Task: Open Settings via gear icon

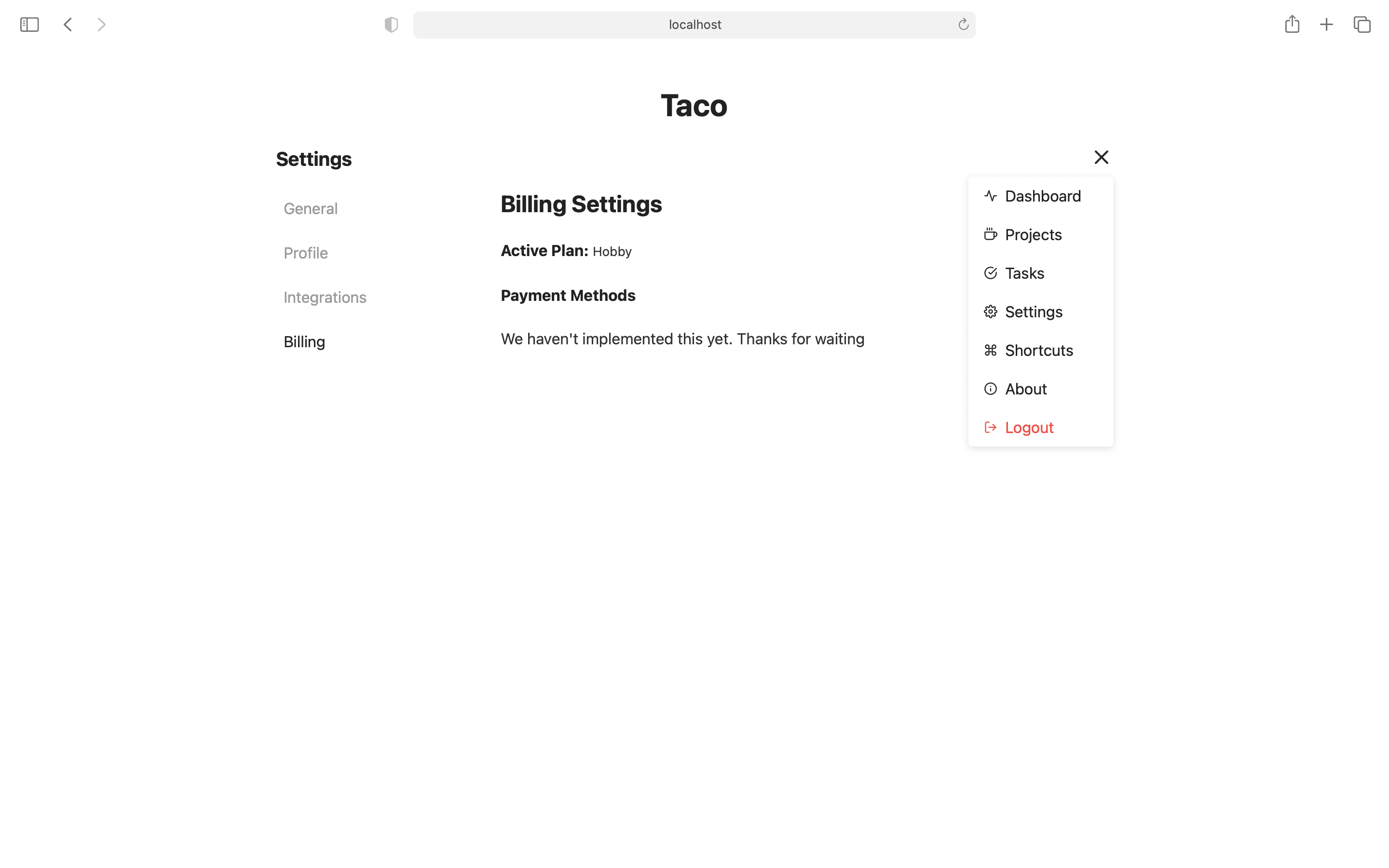Action: pos(990,311)
